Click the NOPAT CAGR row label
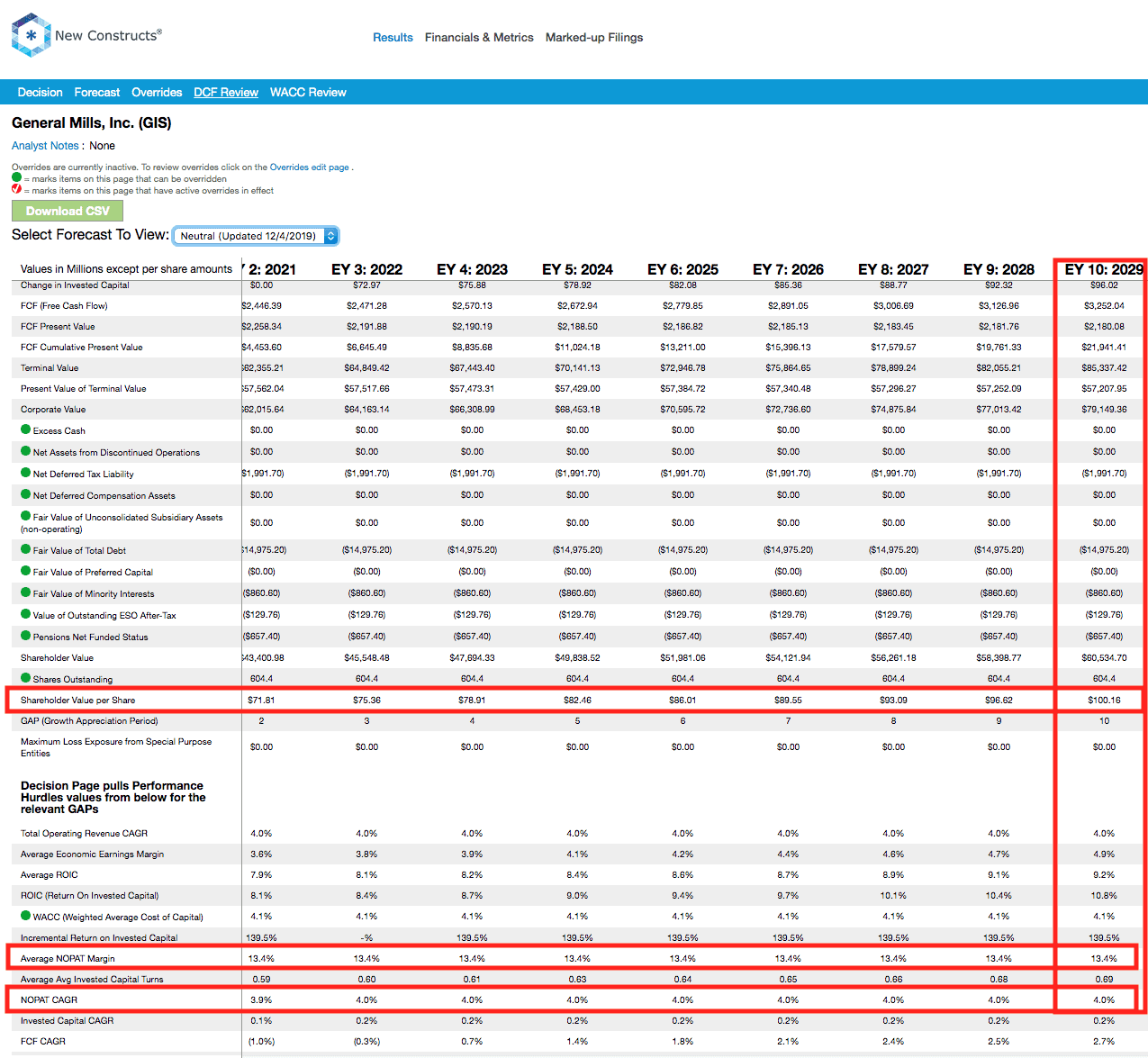Screen dimensions: 1148x1058 (x=50, y=999)
